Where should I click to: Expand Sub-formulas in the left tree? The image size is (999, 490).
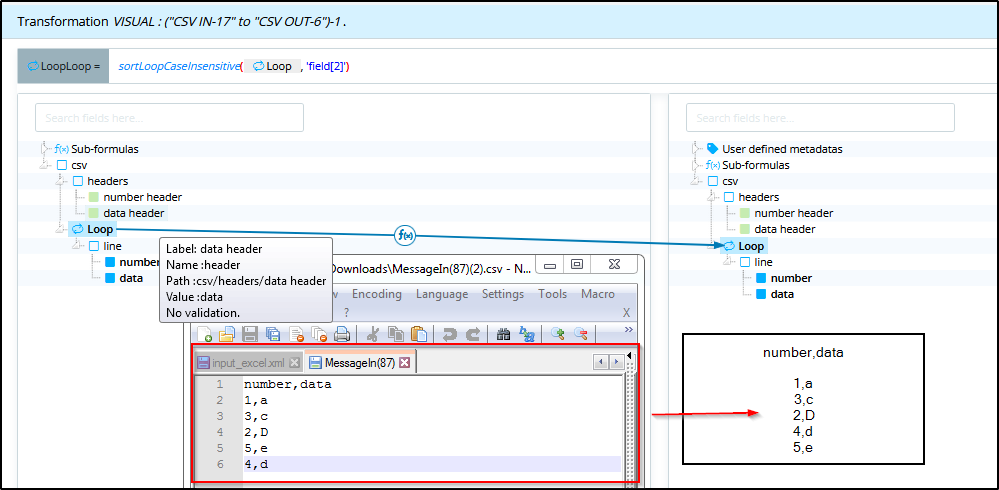click(45, 149)
